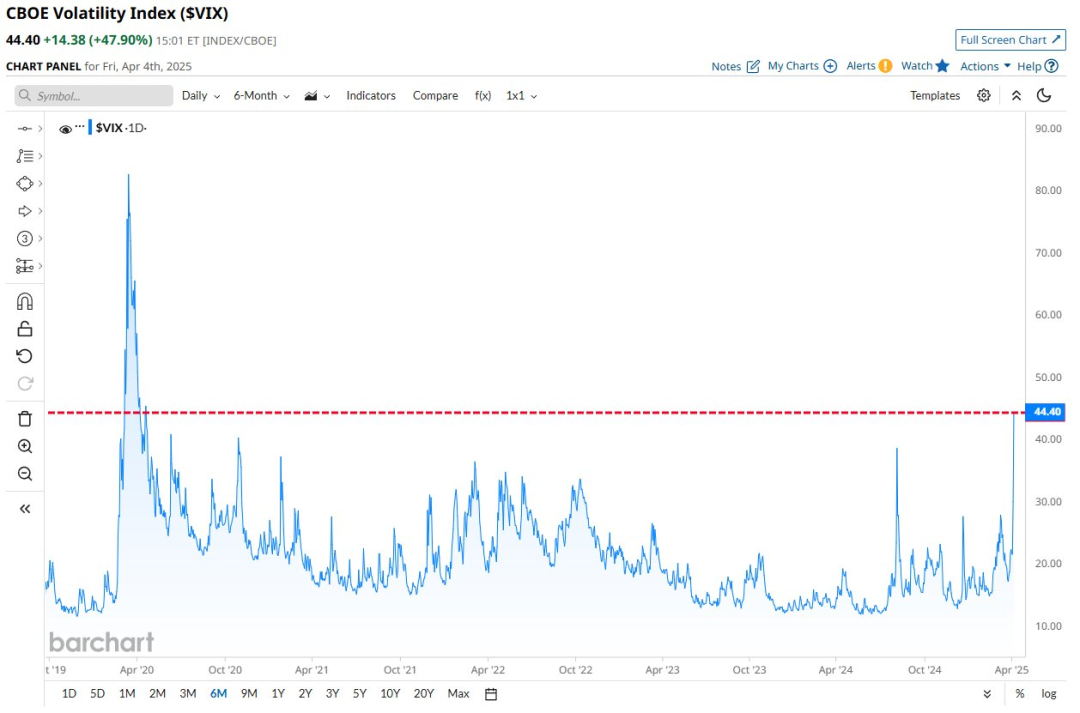The width and height of the screenshot is (1080, 713).
Task: Click the 44.40 price label on axis
Action: click(1046, 412)
